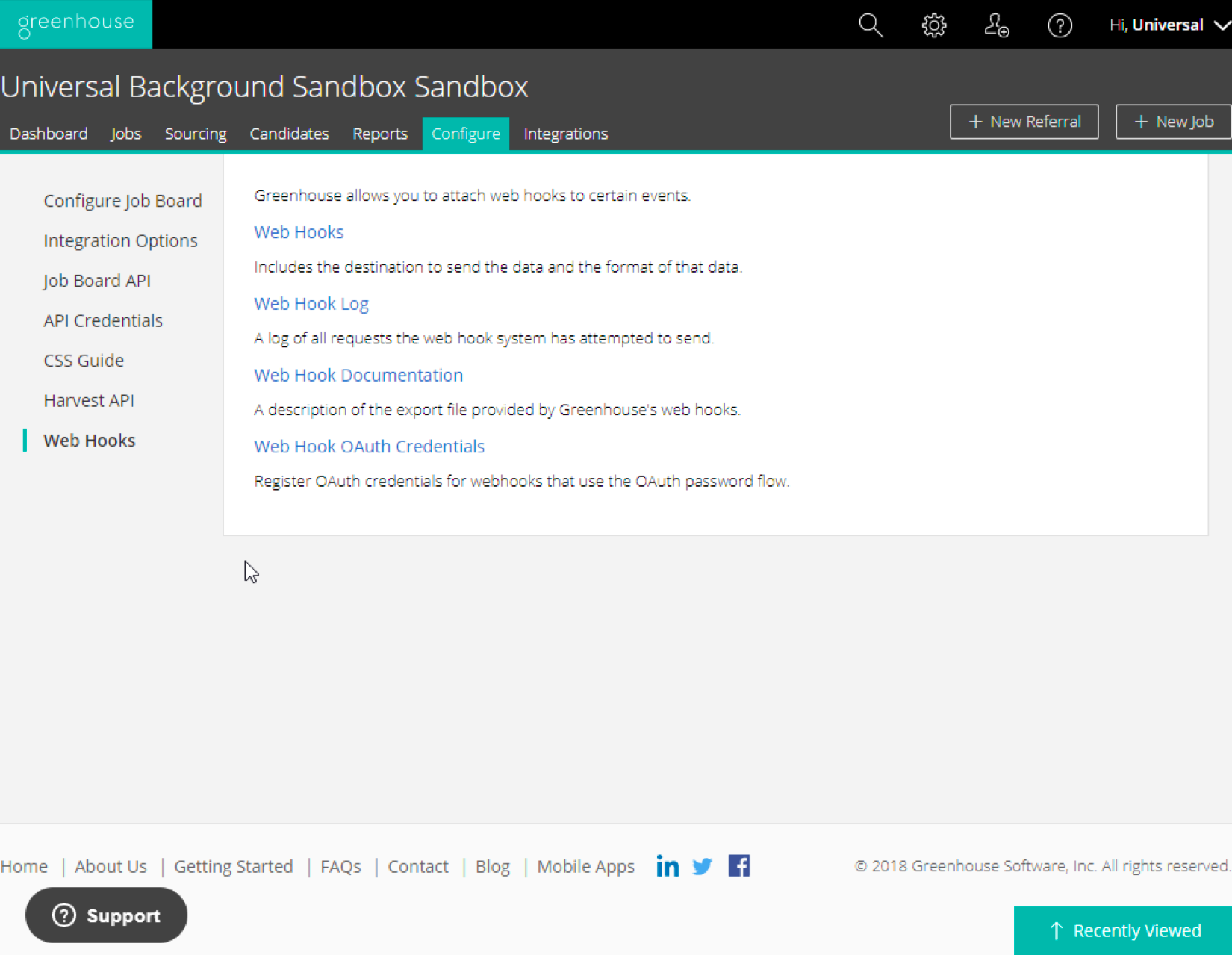Open the Integrations tab

[x=565, y=134]
